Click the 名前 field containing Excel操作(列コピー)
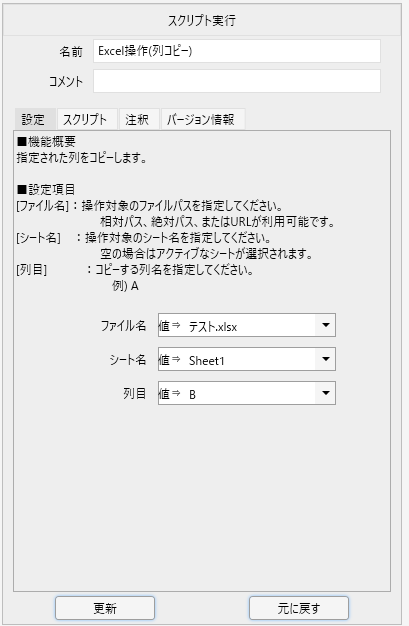Image resolution: width=409 pixels, height=626 pixels. [237, 51]
